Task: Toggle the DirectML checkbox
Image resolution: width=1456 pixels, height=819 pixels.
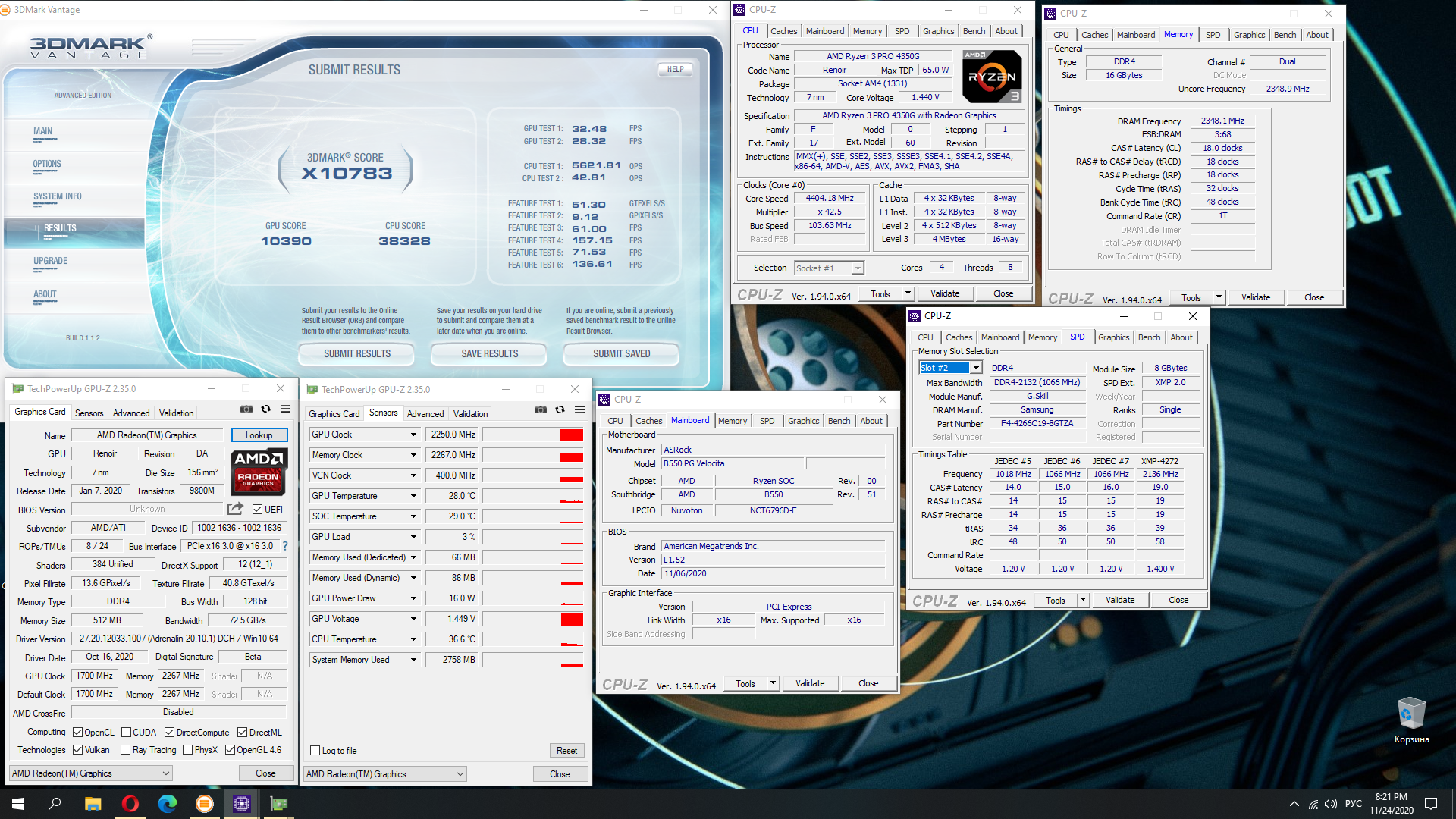Action: click(x=242, y=733)
